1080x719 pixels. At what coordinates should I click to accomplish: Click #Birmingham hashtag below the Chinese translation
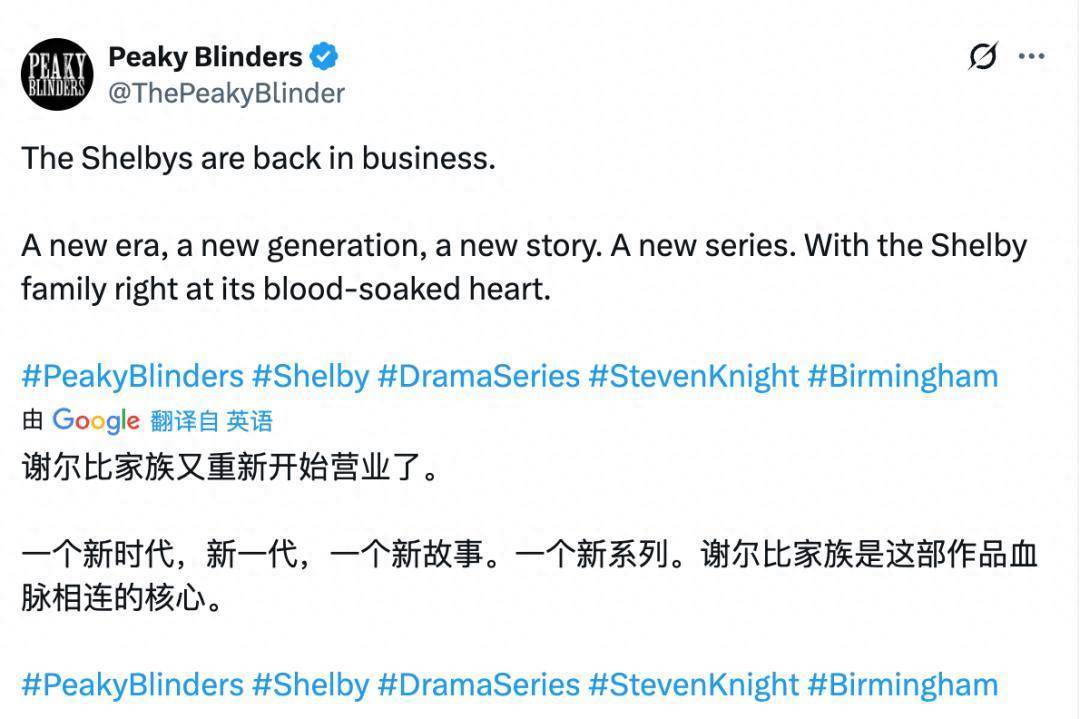903,685
